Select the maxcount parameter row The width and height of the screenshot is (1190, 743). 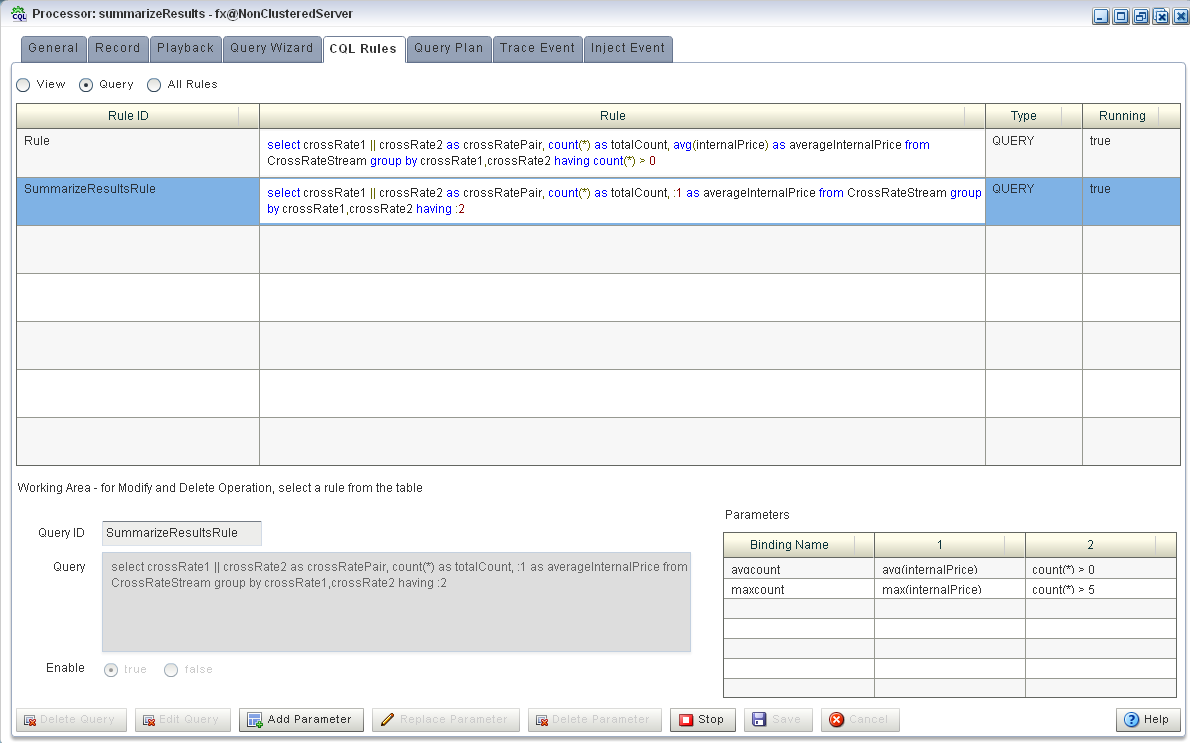coord(949,590)
